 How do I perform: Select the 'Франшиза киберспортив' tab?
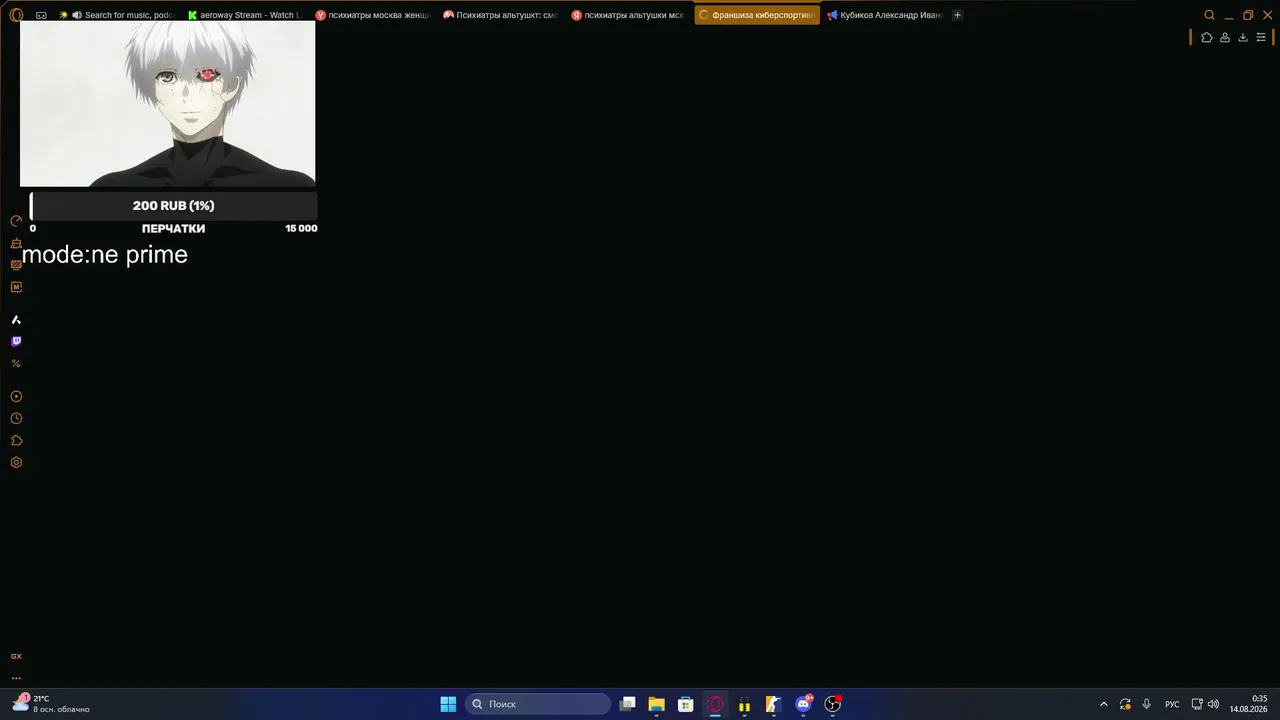coord(757,15)
